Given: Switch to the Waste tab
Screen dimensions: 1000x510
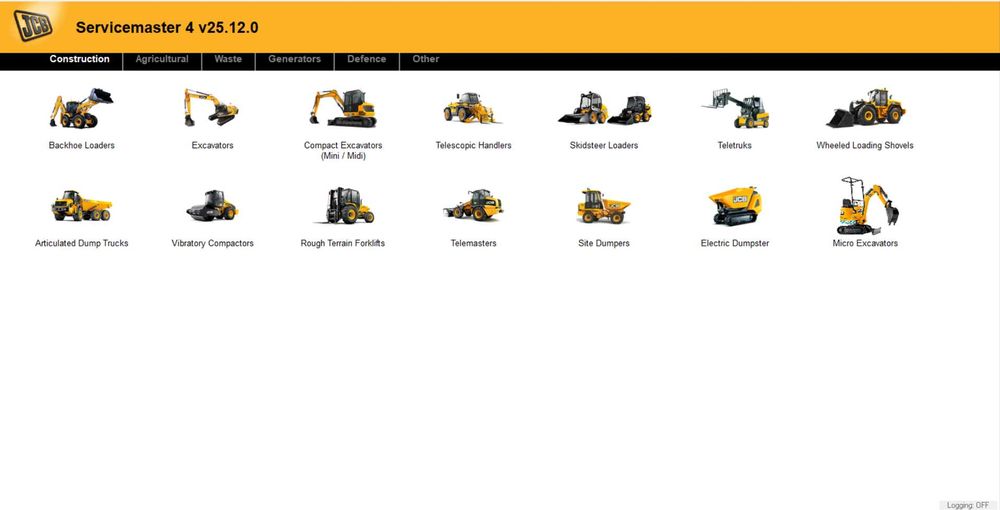Looking at the screenshot, I should point(228,59).
